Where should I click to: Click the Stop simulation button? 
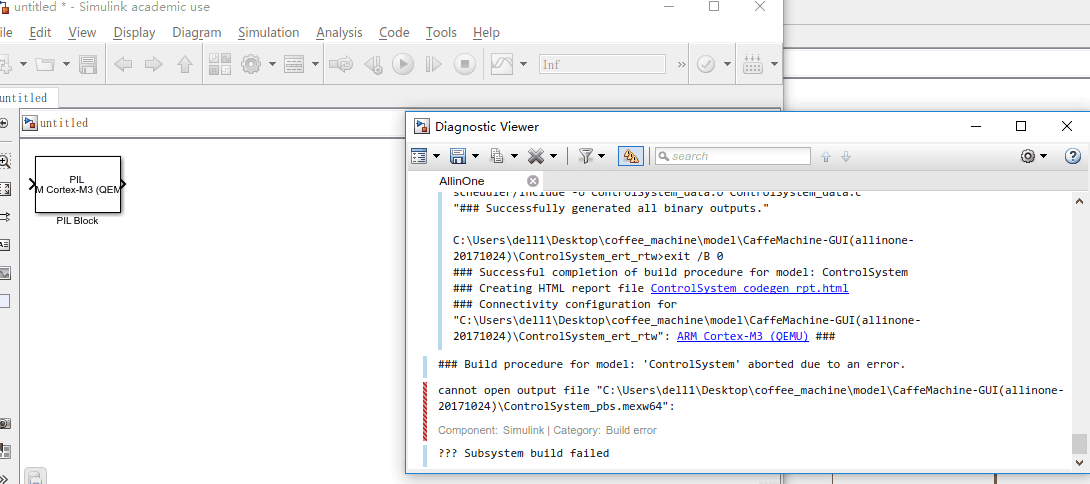point(464,65)
